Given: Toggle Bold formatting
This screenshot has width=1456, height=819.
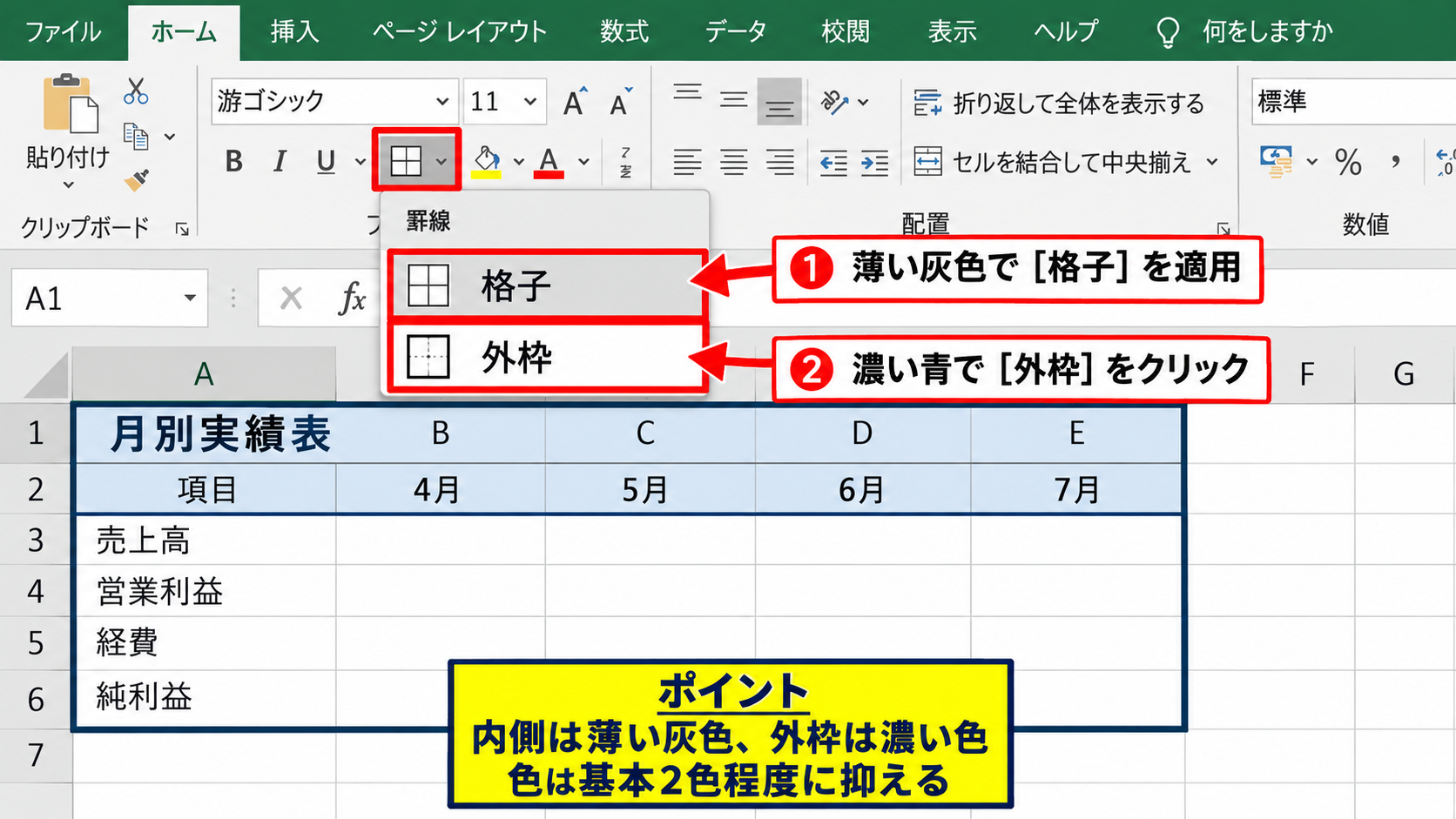Looking at the screenshot, I should click(233, 162).
